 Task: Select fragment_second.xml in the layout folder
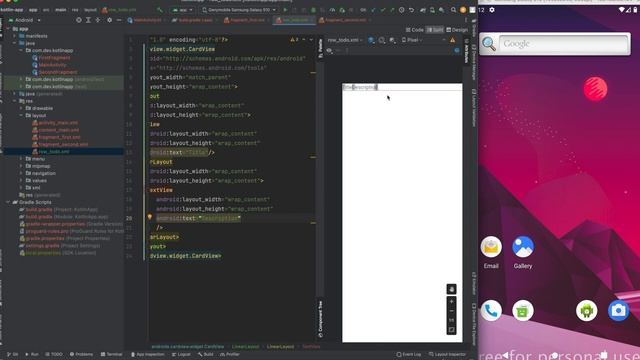(x=60, y=144)
